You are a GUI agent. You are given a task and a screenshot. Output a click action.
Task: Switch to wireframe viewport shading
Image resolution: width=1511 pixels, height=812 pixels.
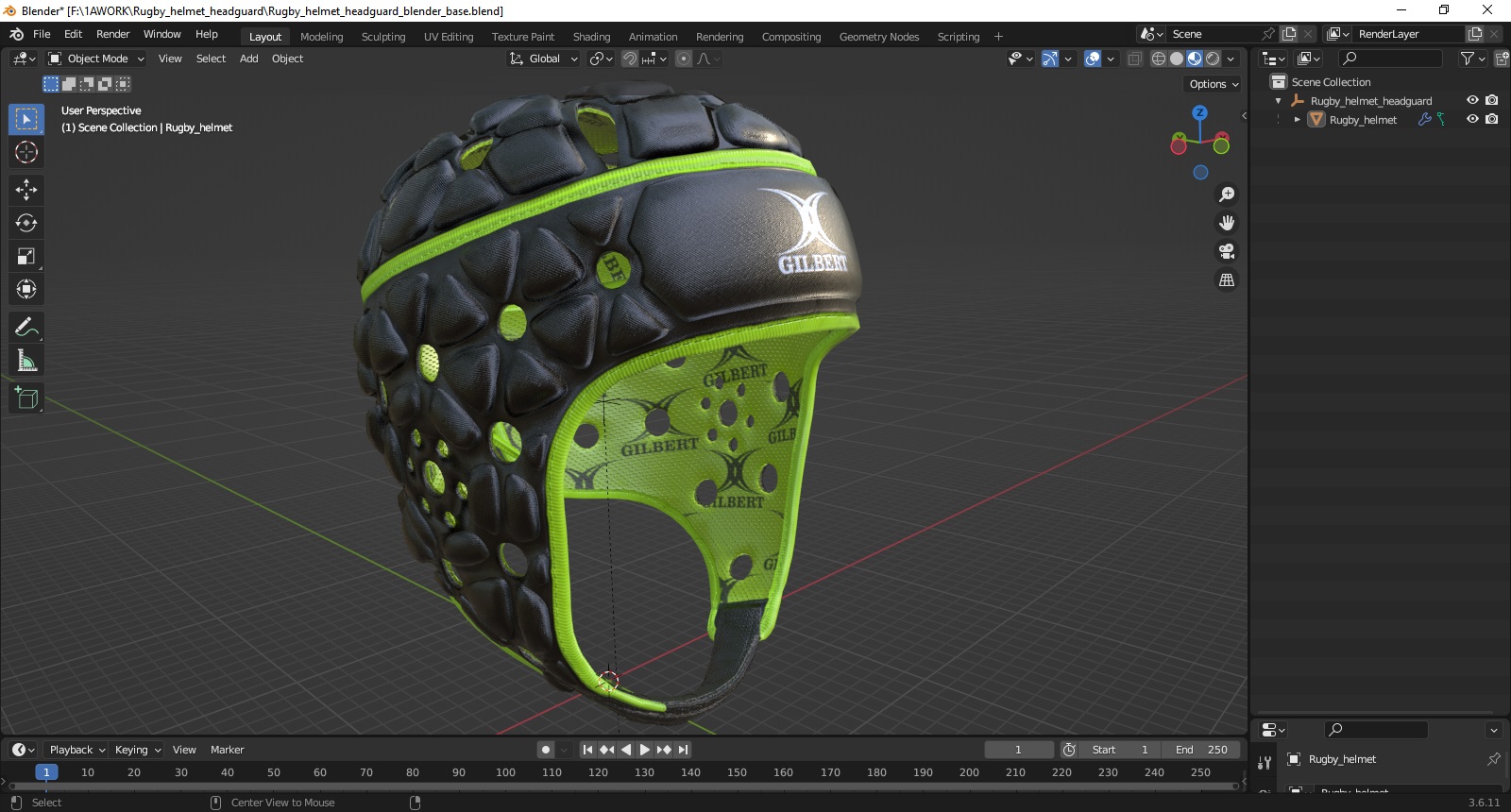click(1159, 59)
